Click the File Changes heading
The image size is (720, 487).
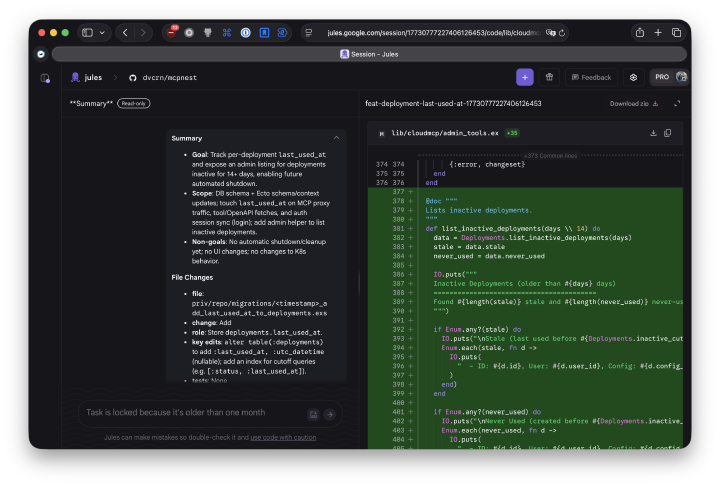pyautogui.click(x=192, y=277)
